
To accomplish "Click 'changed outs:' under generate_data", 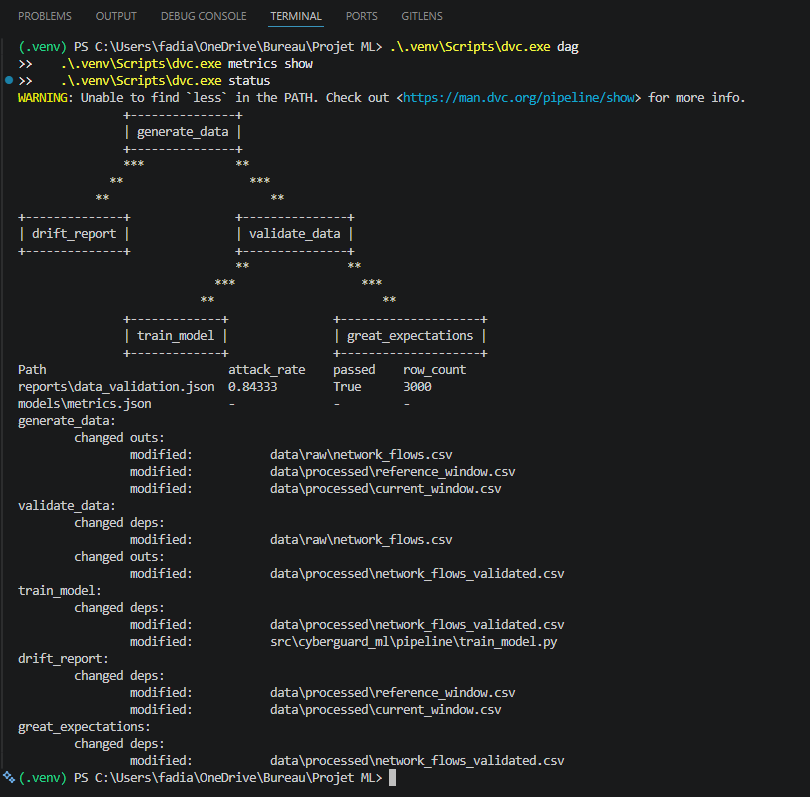I will (x=119, y=438).
